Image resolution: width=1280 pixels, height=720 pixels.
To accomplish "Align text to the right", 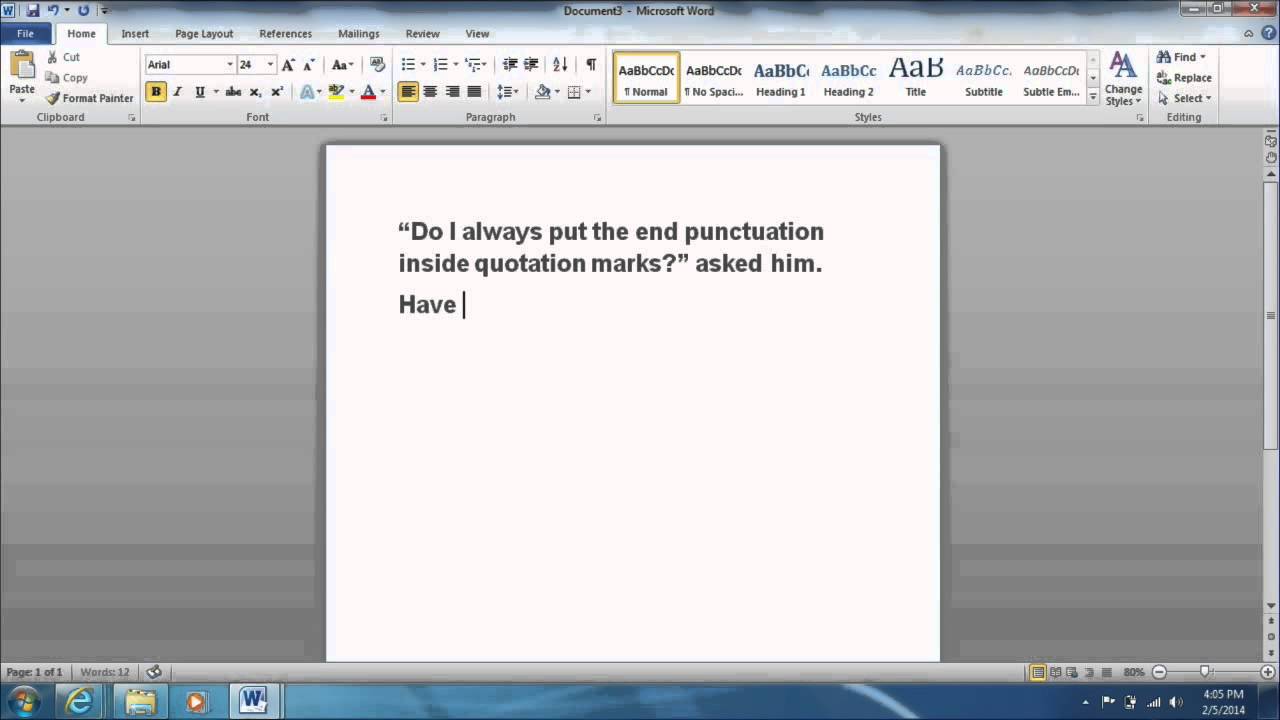I will coord(452,92).
